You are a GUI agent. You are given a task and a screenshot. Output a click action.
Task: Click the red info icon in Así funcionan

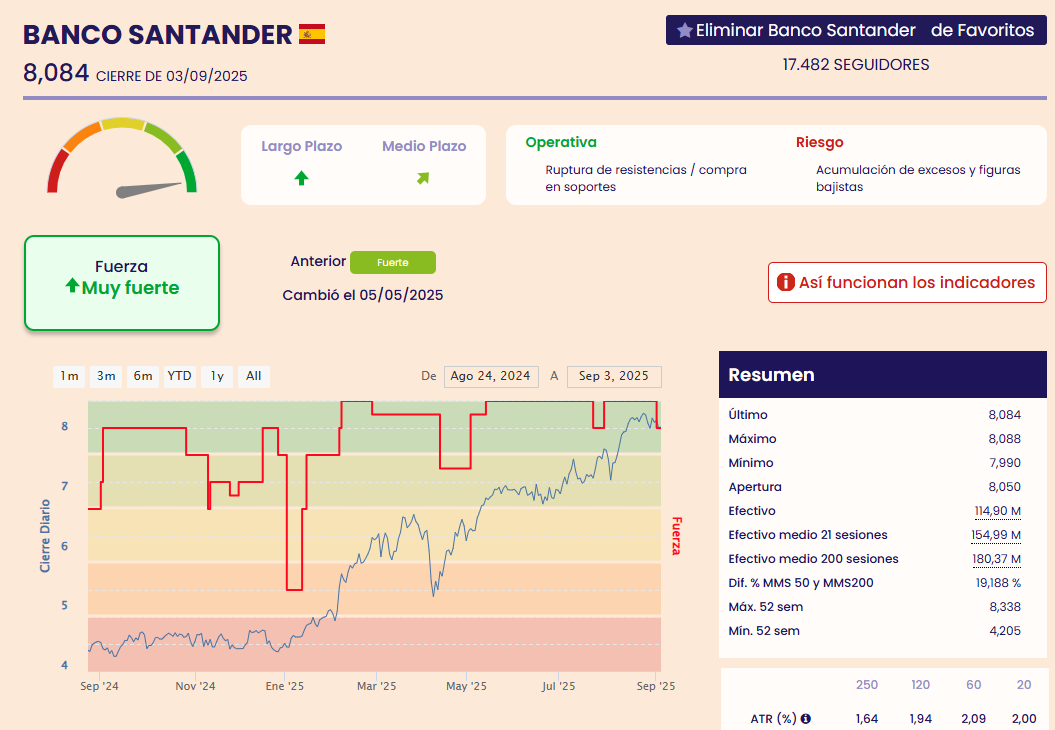785,282
